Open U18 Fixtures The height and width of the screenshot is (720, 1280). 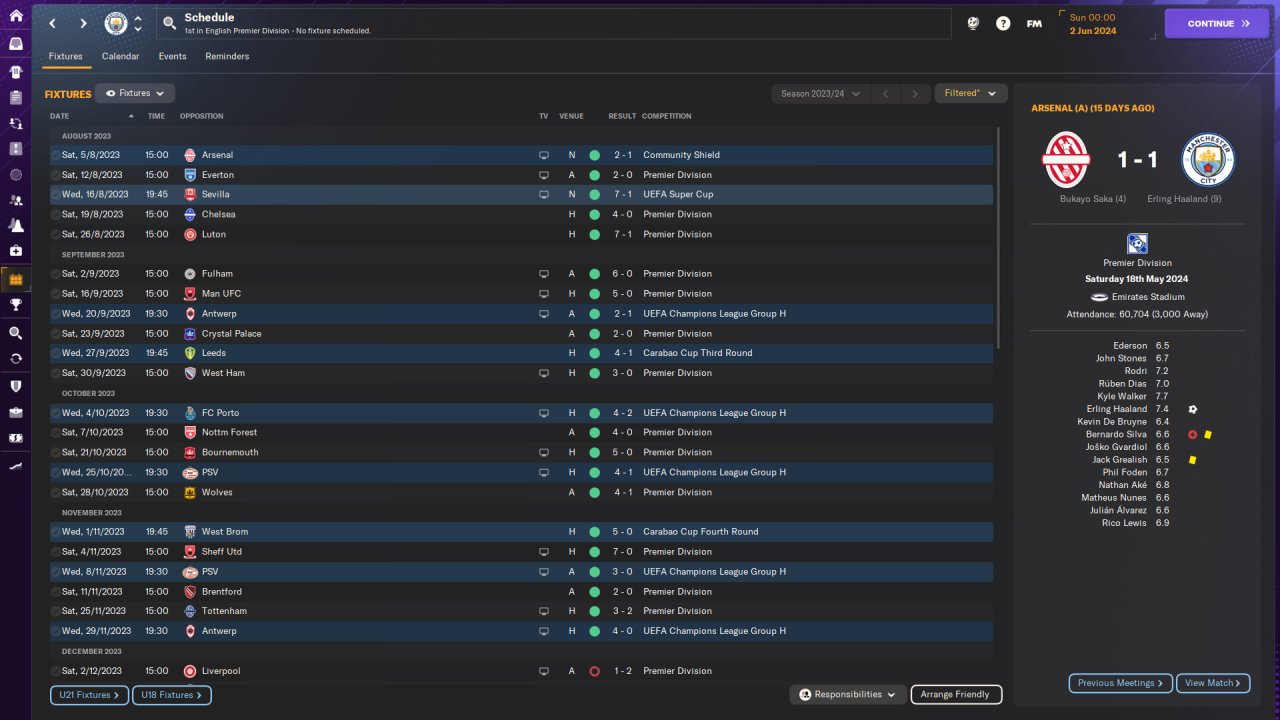click(x=174, y=695)
